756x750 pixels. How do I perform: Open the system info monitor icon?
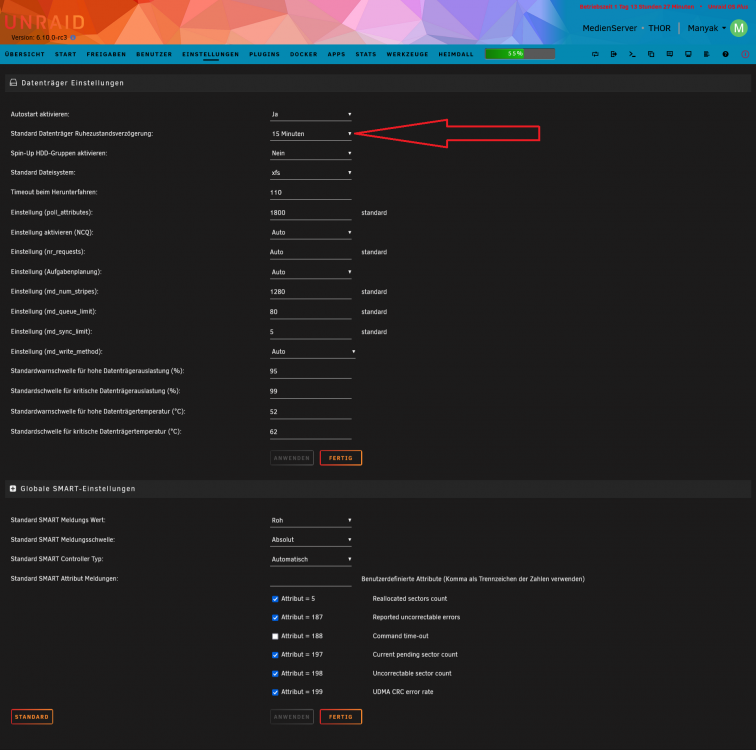(688, 54)
